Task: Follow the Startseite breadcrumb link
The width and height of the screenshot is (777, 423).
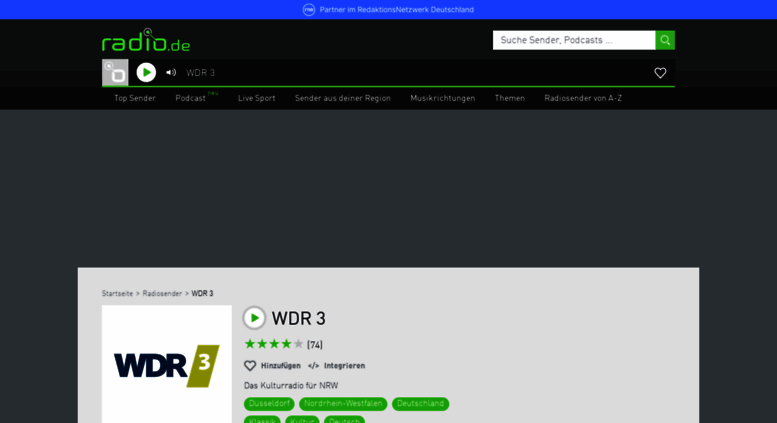Action: 117,294
